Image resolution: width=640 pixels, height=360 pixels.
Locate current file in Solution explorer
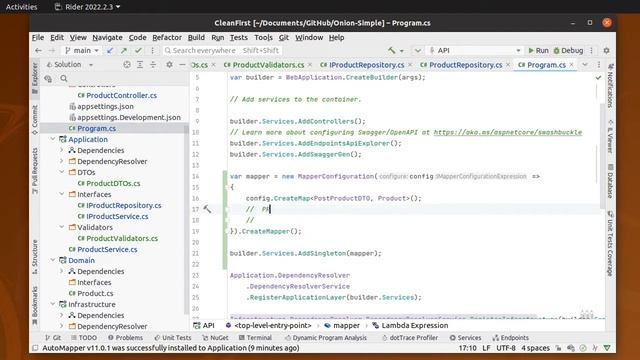[x=127, y=64]
